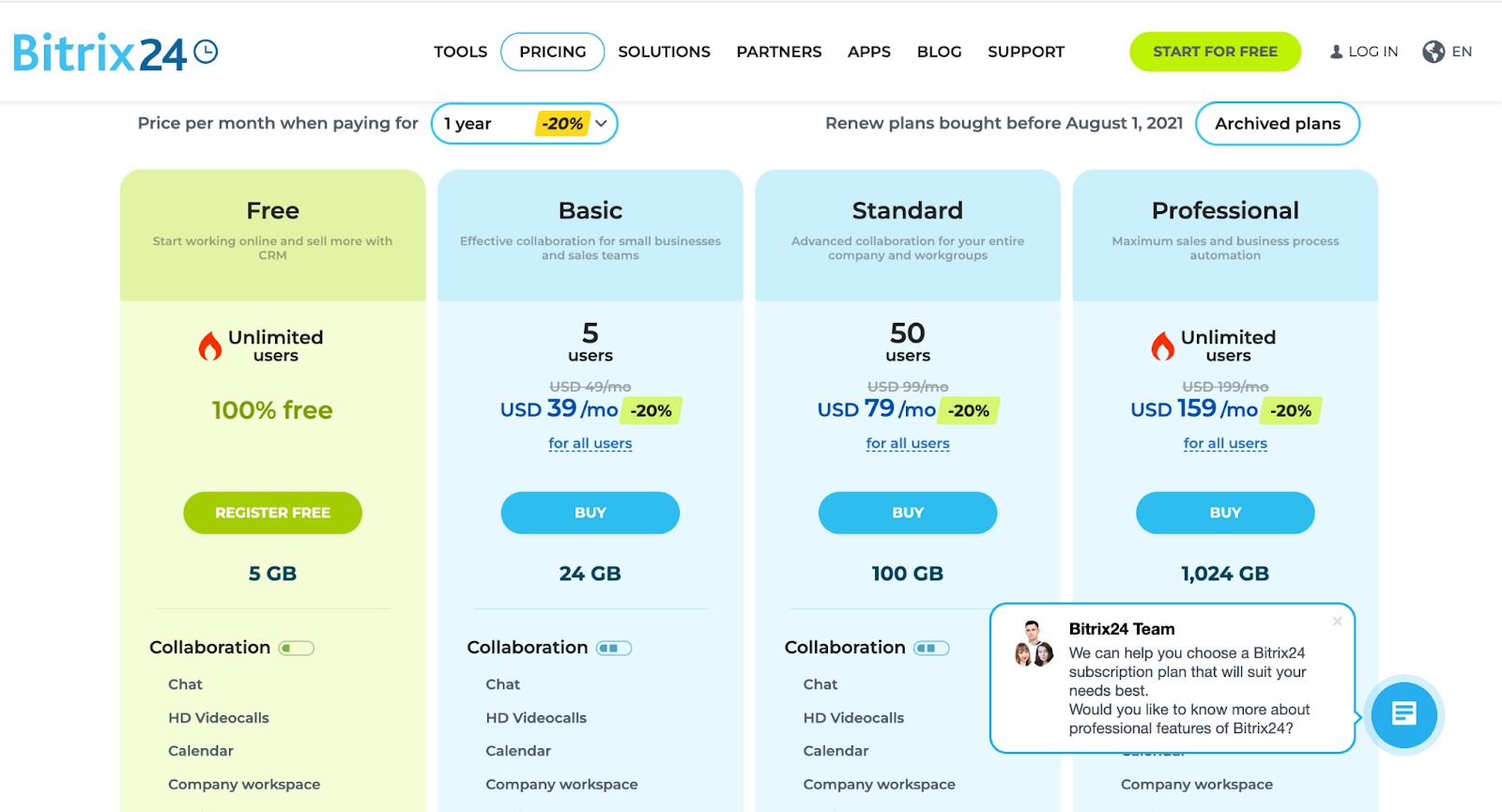Open the APPS menu item
The image size is (1502, 812).
coord(869,52)
